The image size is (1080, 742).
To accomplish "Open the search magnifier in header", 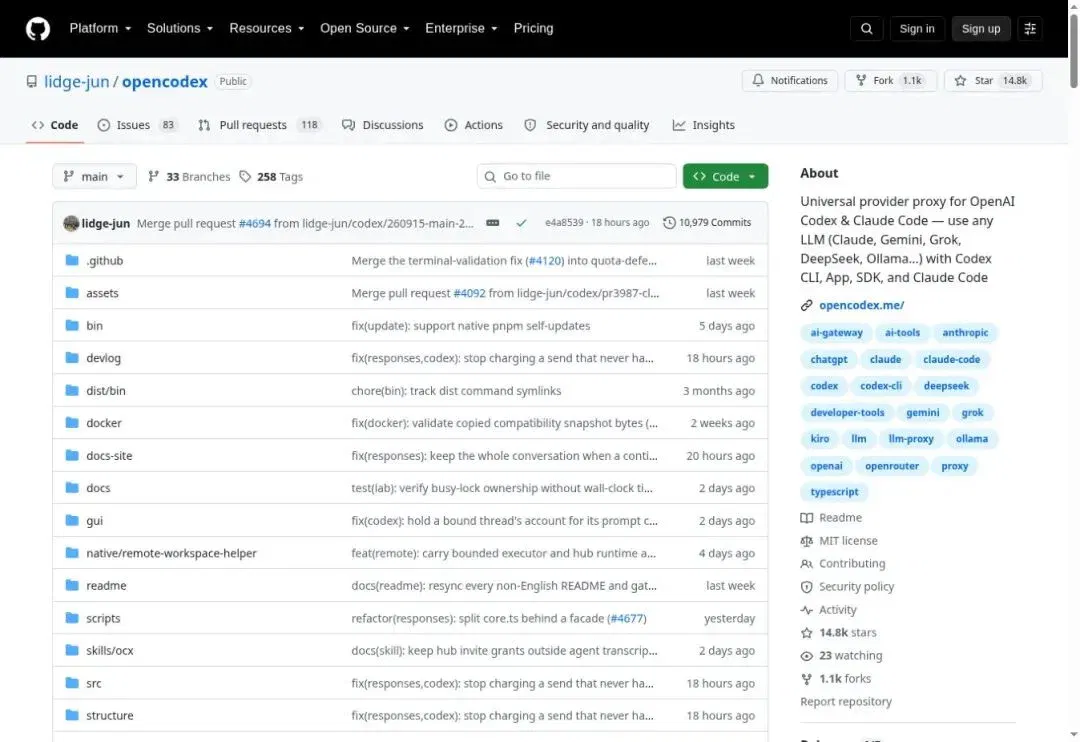I will (866, 28).
